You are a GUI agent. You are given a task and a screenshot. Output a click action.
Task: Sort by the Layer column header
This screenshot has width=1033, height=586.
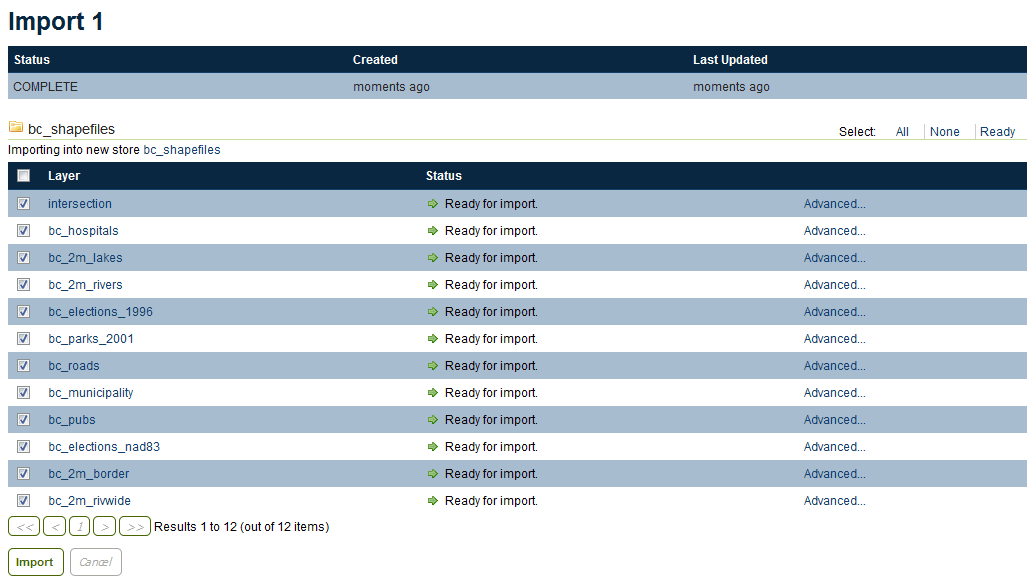point(64,176)
